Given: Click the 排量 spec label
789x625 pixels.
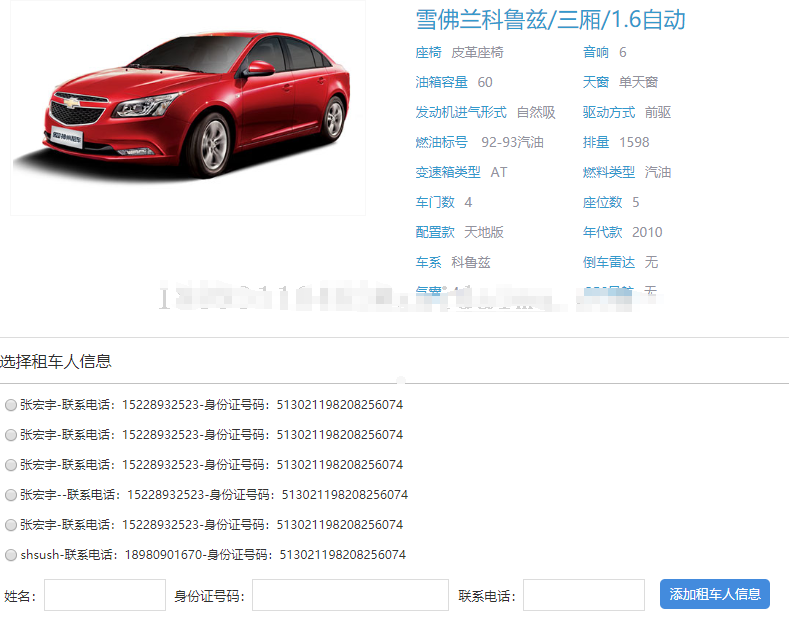Looking at the screenshot, I should pyautogui.click(x=596, y=142).
